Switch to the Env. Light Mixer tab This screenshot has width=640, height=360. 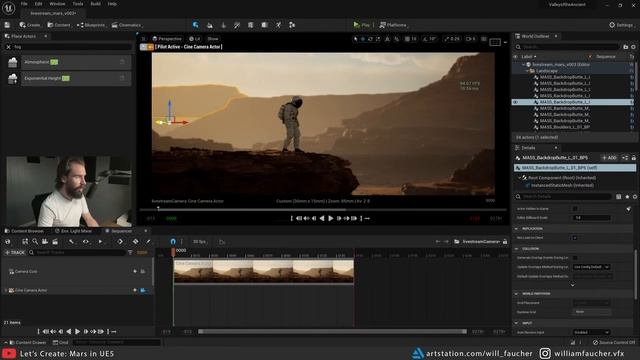coord(74,231)
